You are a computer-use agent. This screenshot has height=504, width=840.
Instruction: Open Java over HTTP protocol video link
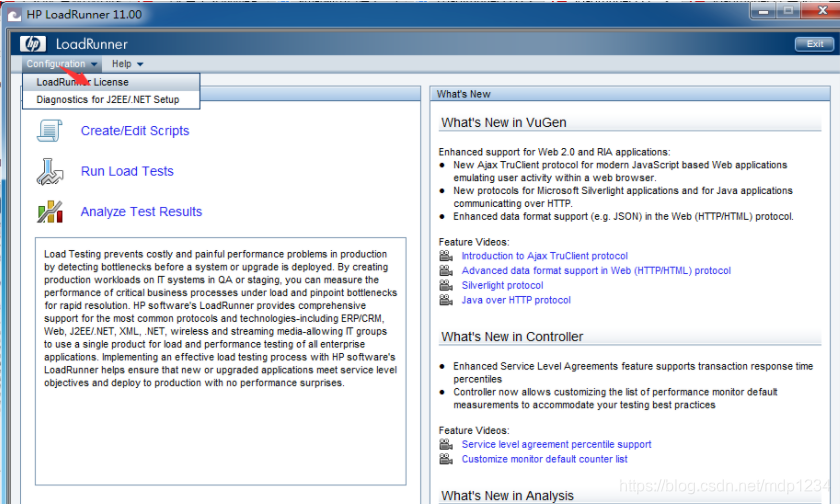coord(516,300)
